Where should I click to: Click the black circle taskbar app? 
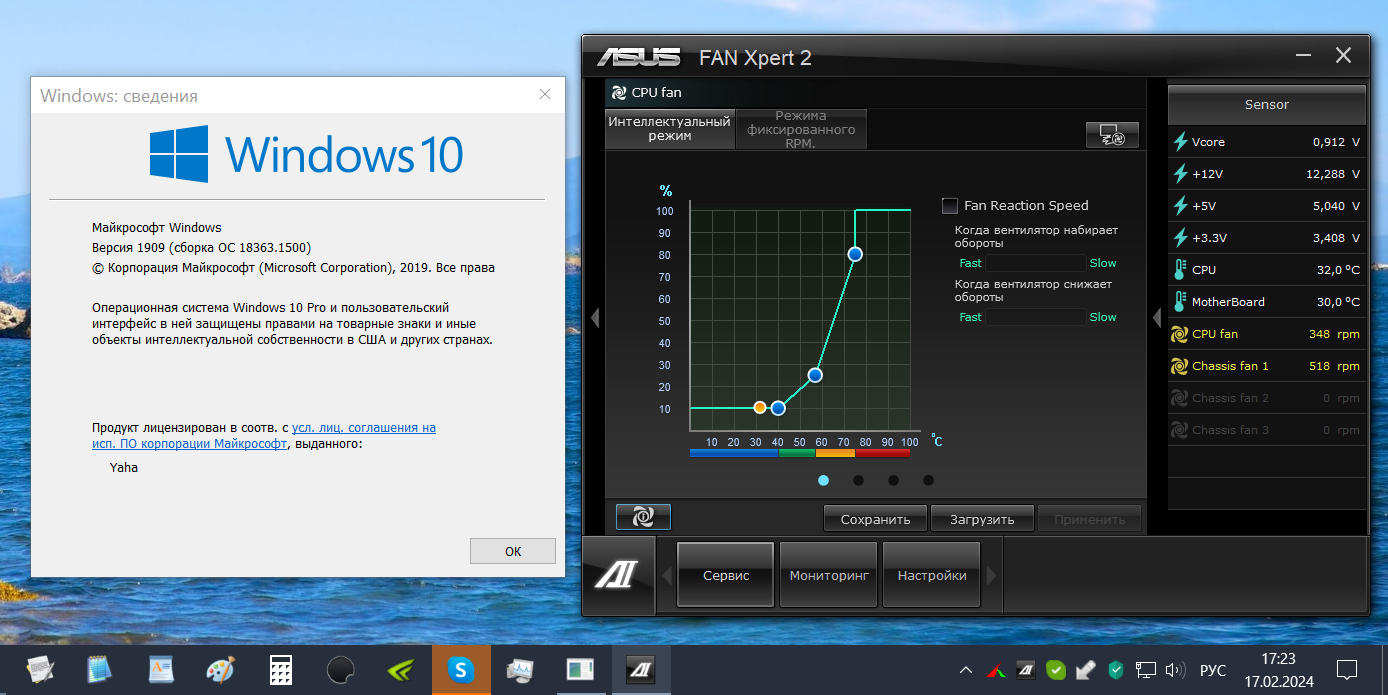pos(341,669)
